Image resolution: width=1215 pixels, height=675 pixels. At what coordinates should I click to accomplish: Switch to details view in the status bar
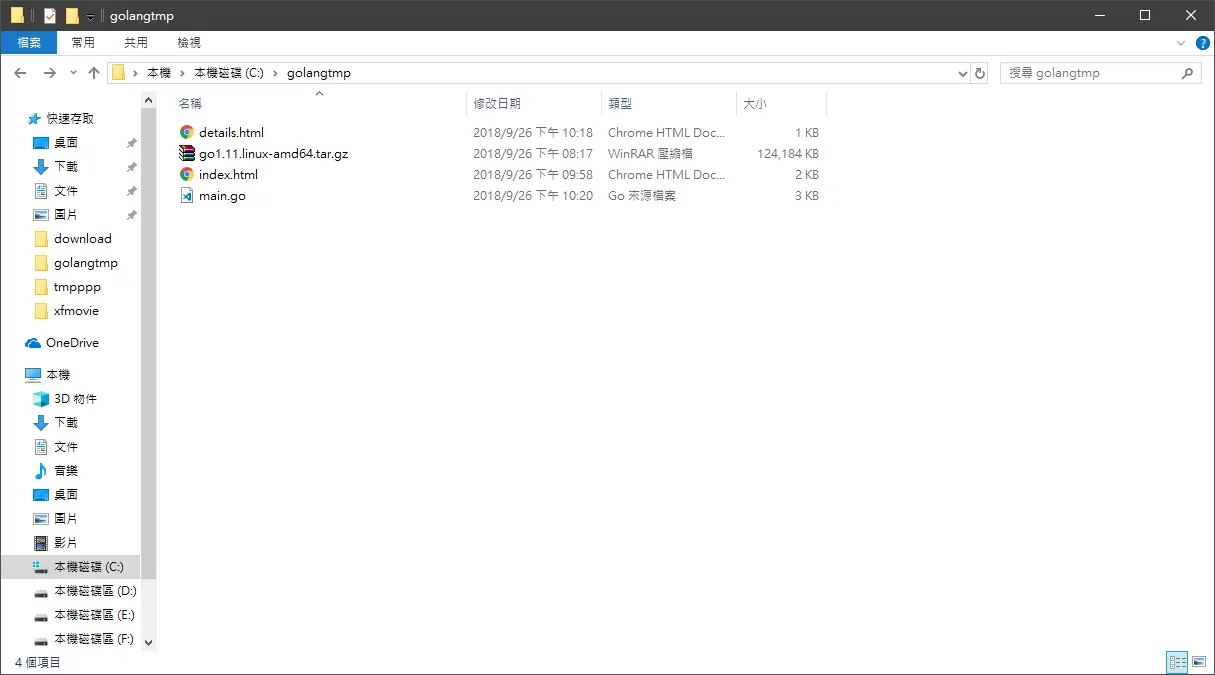pos(1177,662)
